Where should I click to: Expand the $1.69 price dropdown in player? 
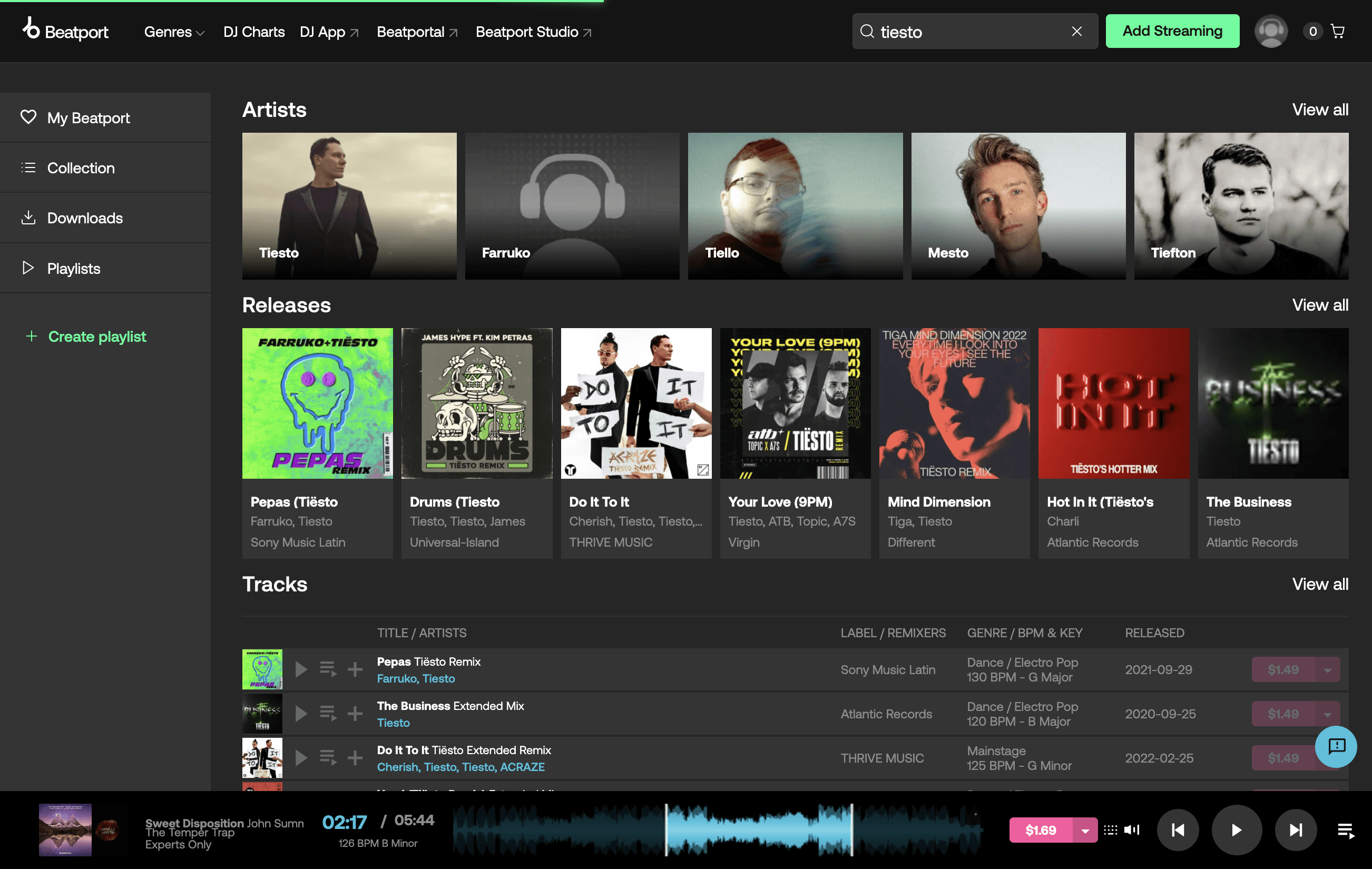point(1085,830)
